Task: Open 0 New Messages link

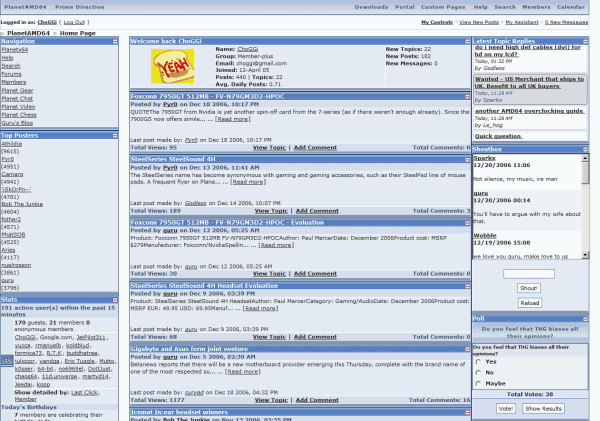Action: pyautogui.click(x=566, y=22)
